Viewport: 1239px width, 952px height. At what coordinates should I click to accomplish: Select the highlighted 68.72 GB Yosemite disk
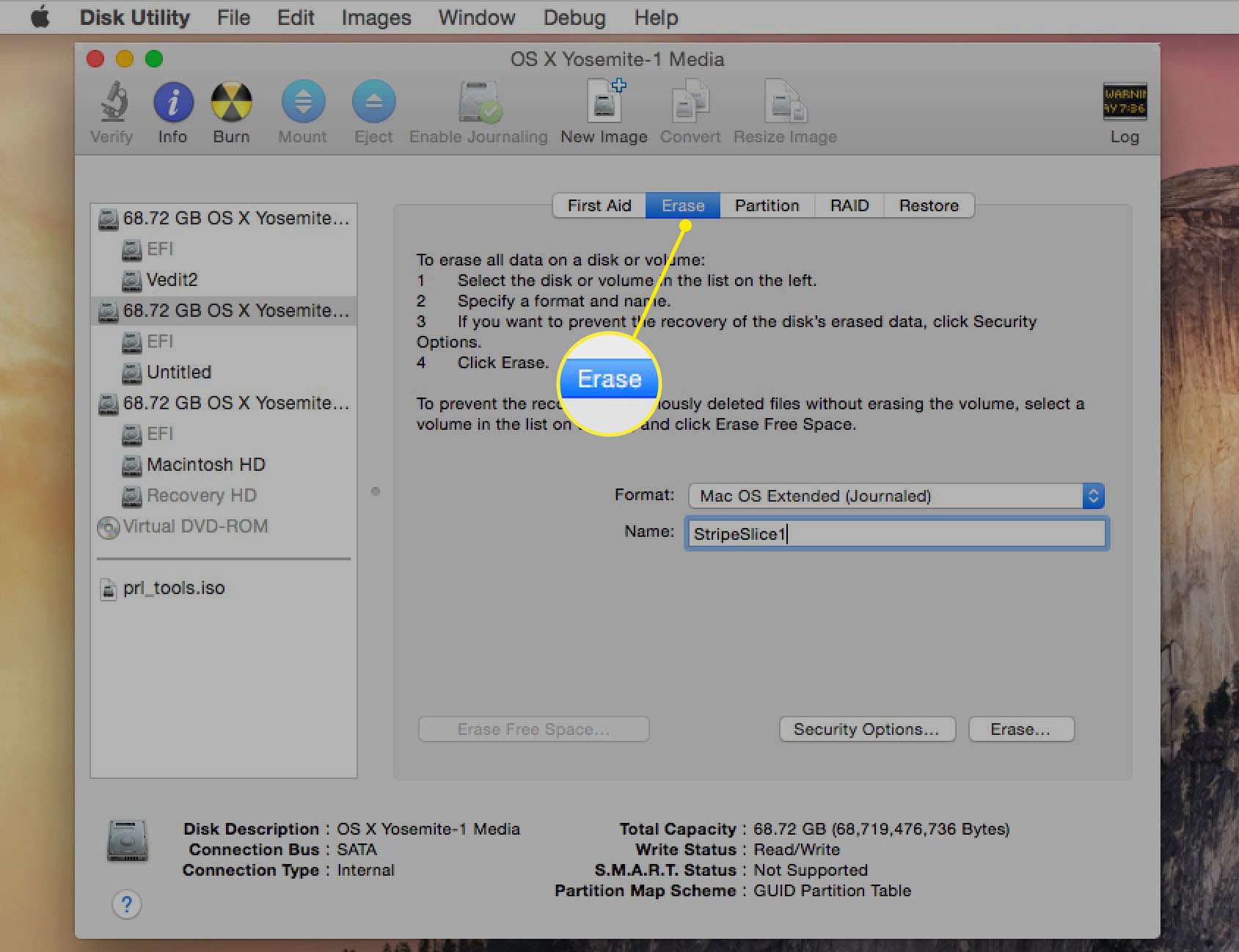point(224,311)
